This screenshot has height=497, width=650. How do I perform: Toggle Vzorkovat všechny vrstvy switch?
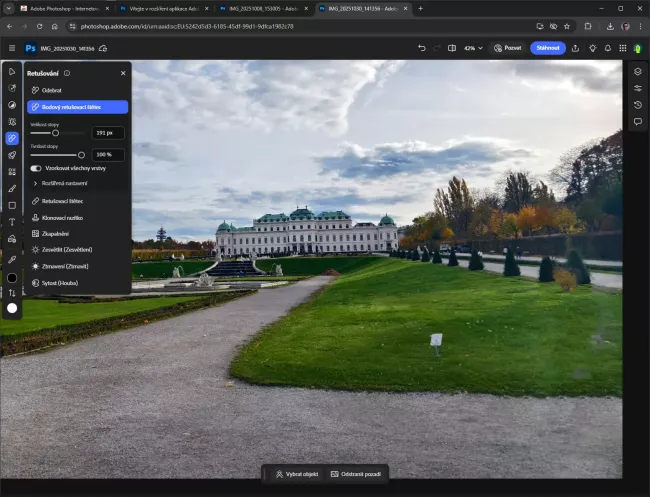pos(36,168)
